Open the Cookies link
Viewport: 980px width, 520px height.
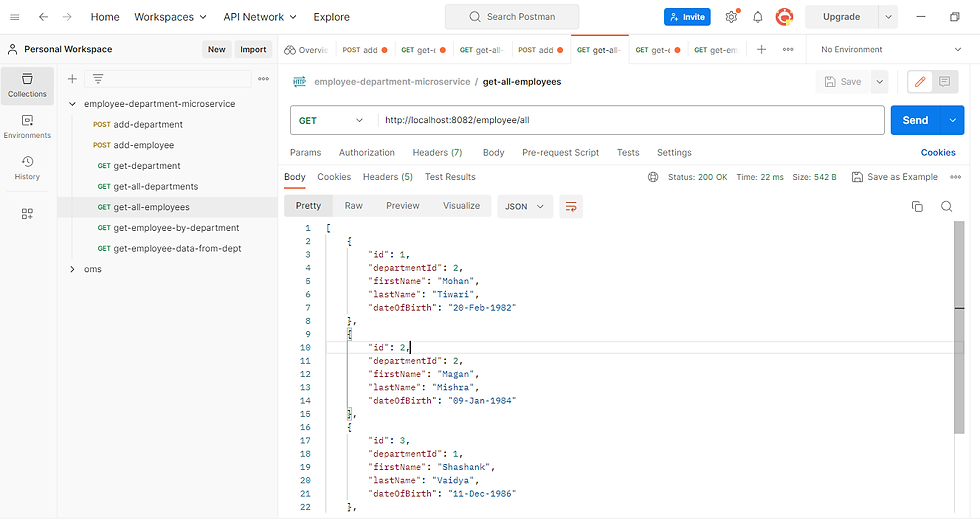(938, 152)
